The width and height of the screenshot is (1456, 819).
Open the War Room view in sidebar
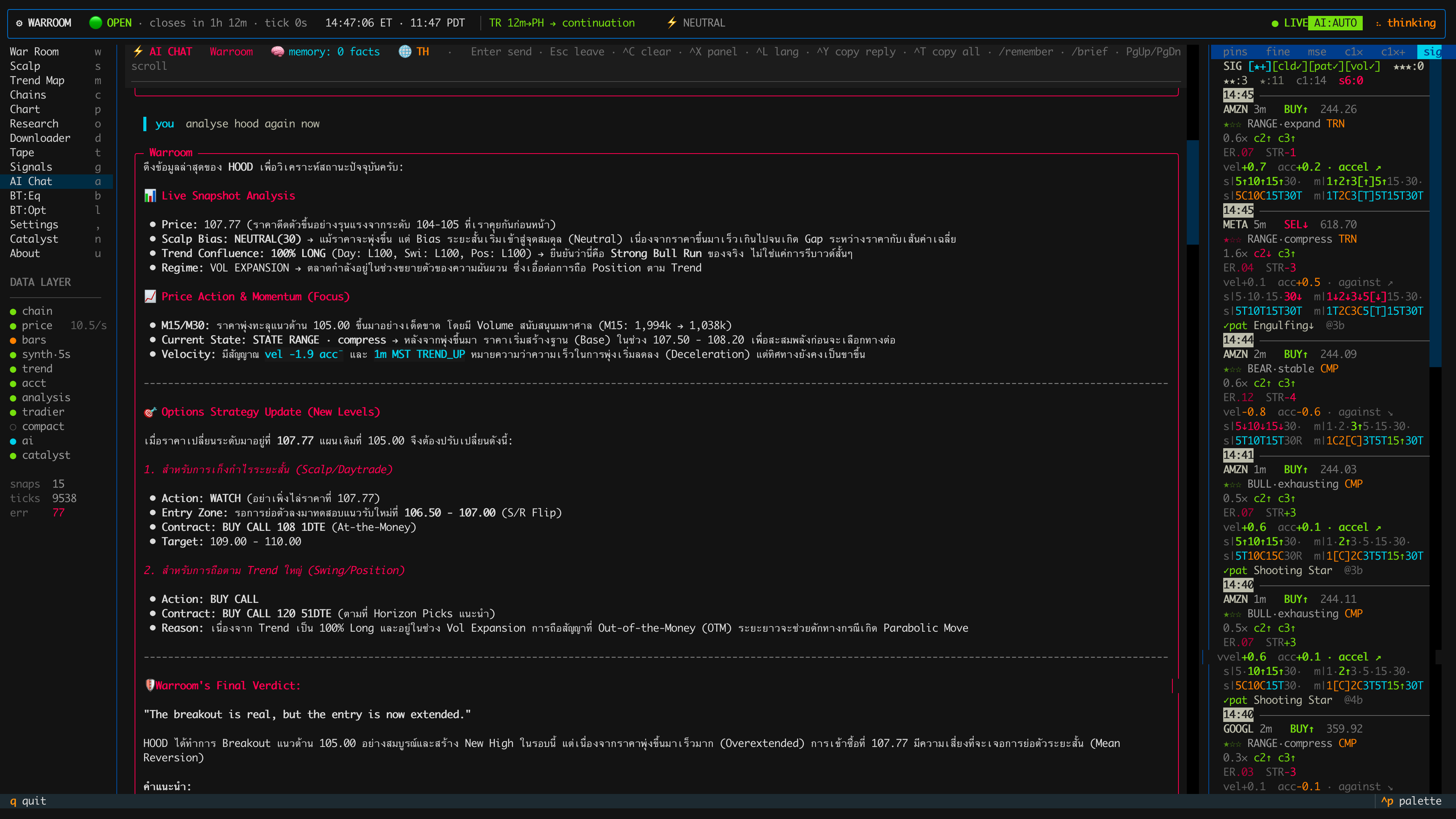56,52
